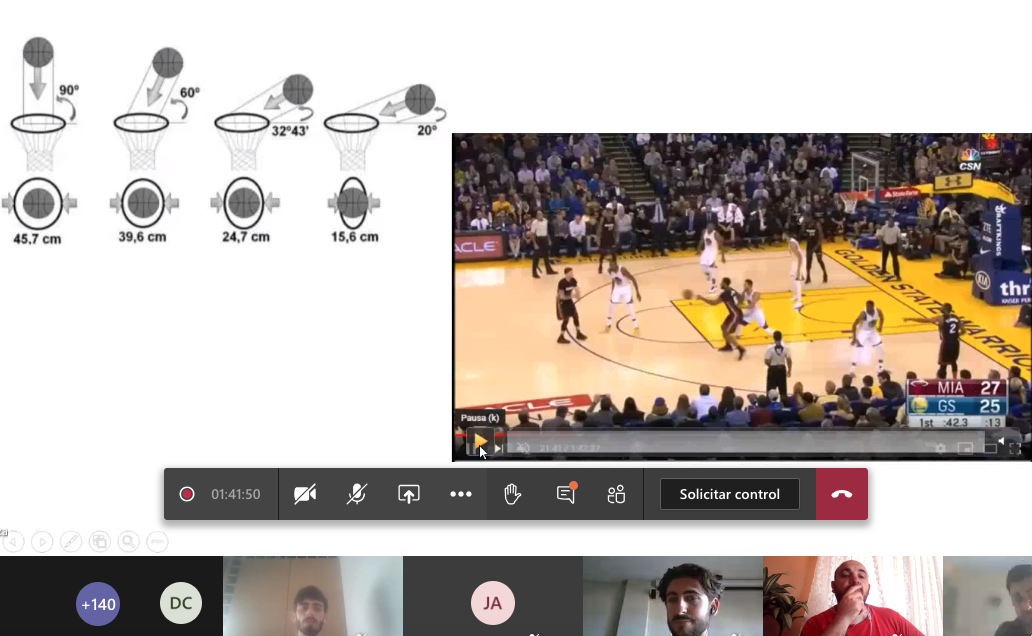Click the 15,6 cm hoop diagram label
Image resolution: width=1032 pixels, height=636 pixels.
[355, 236]
